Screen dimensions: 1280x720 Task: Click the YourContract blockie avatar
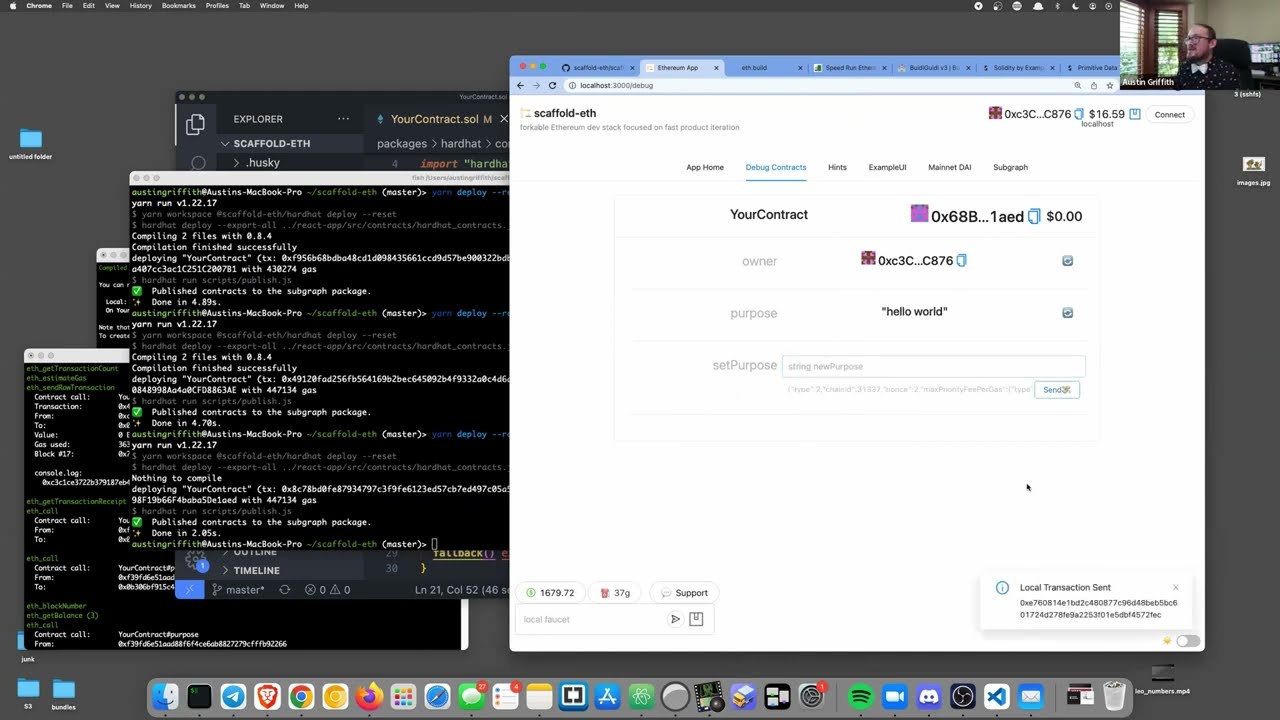pyautogui.click(x=919, y=214)
